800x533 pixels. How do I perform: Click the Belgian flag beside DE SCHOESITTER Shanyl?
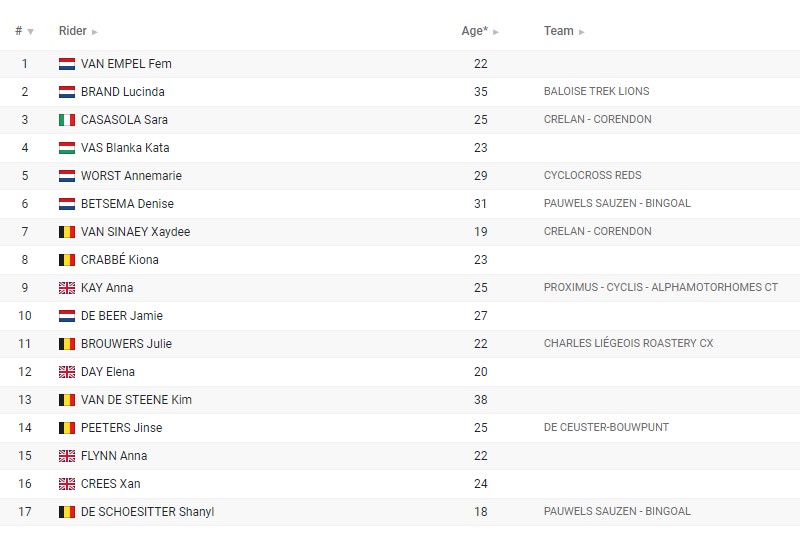tap(67, 512)
